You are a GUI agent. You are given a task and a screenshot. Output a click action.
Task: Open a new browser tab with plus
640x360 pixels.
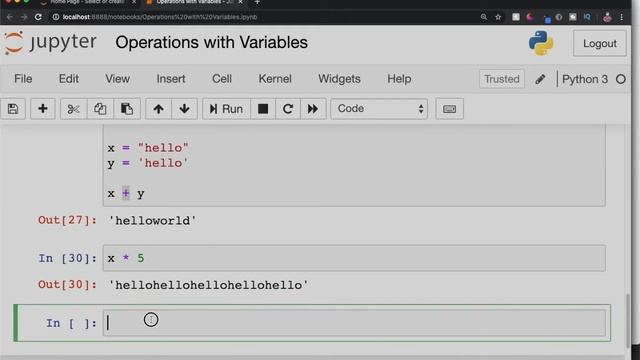(x=257, y=2)
